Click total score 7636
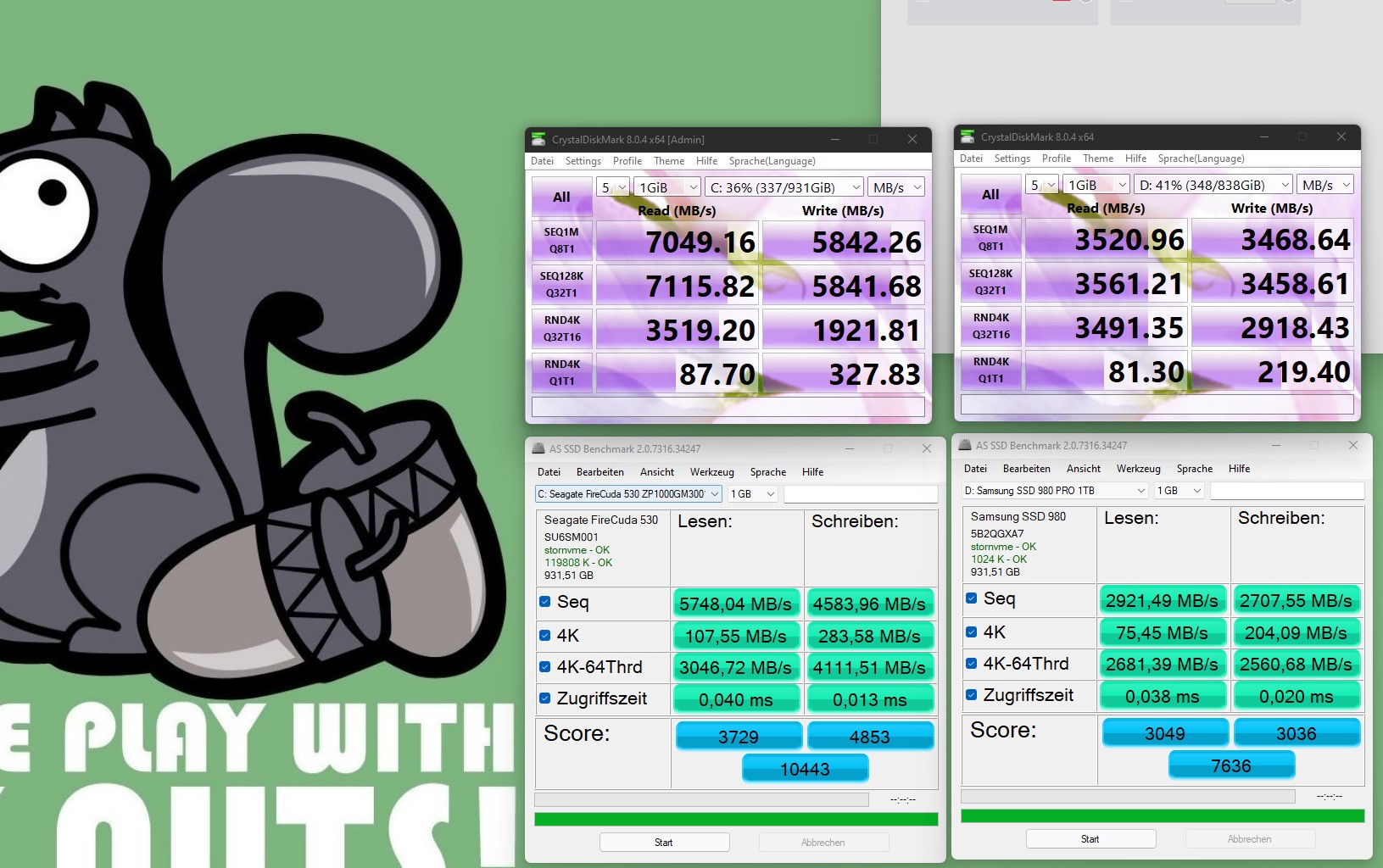The image size is (1383, 868). (x=1231, y=766)
